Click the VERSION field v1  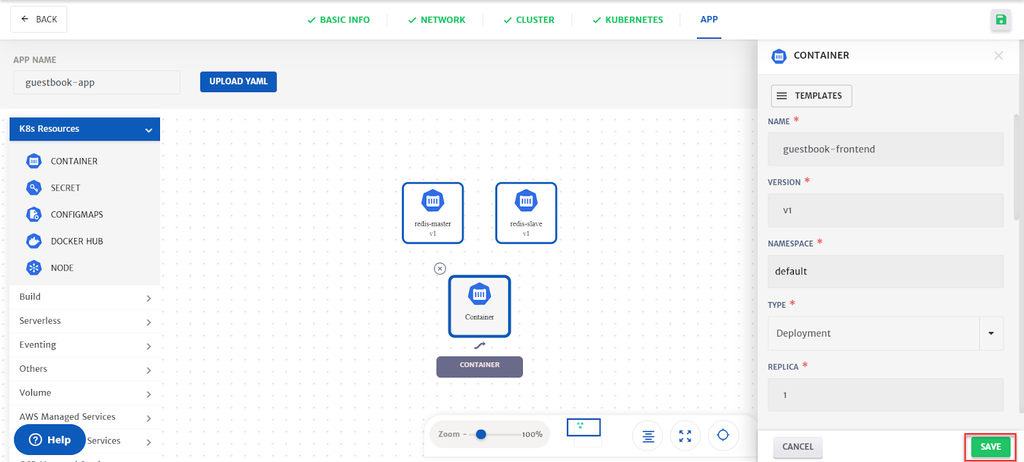click(x=886, y=210)
